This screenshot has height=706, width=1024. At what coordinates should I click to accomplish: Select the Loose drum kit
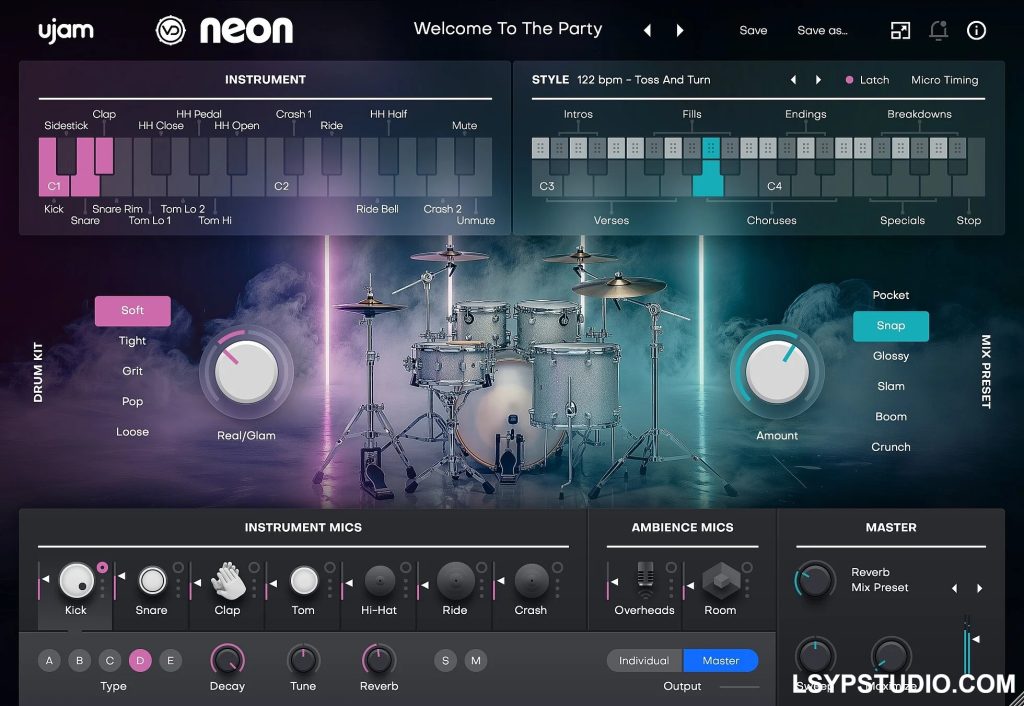click(133, 432)
